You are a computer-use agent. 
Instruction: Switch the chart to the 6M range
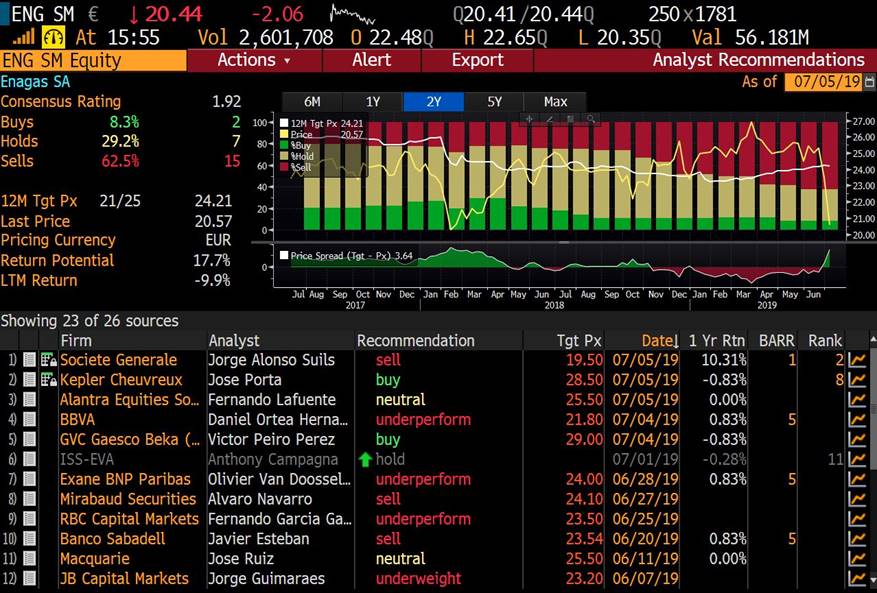[312, 102]
